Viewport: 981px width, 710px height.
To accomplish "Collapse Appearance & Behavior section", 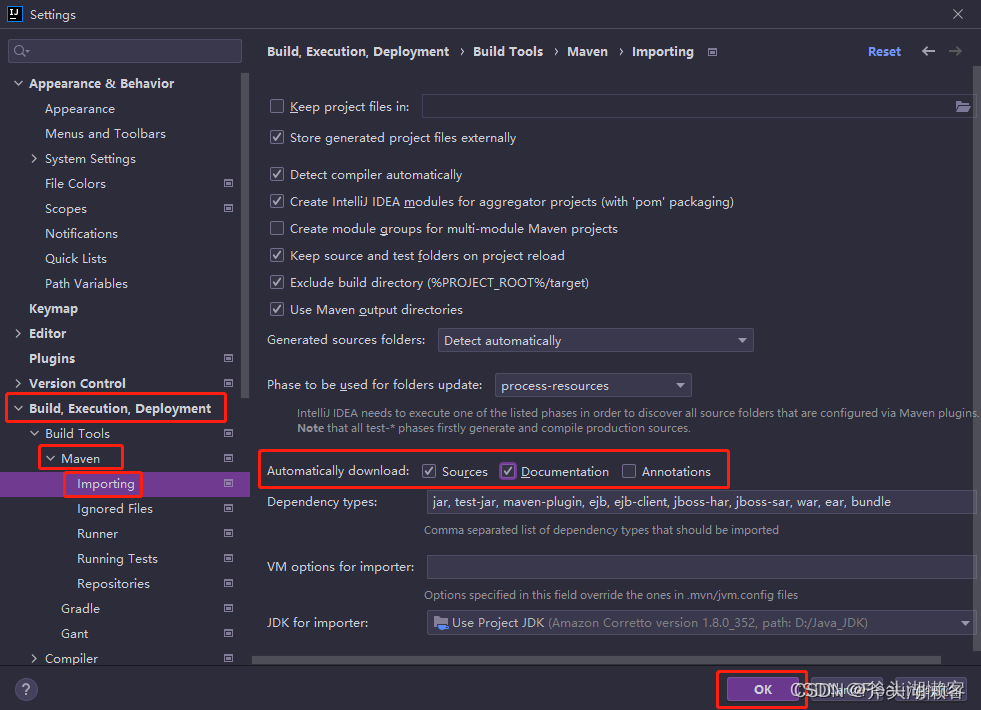I will (18, 83).
